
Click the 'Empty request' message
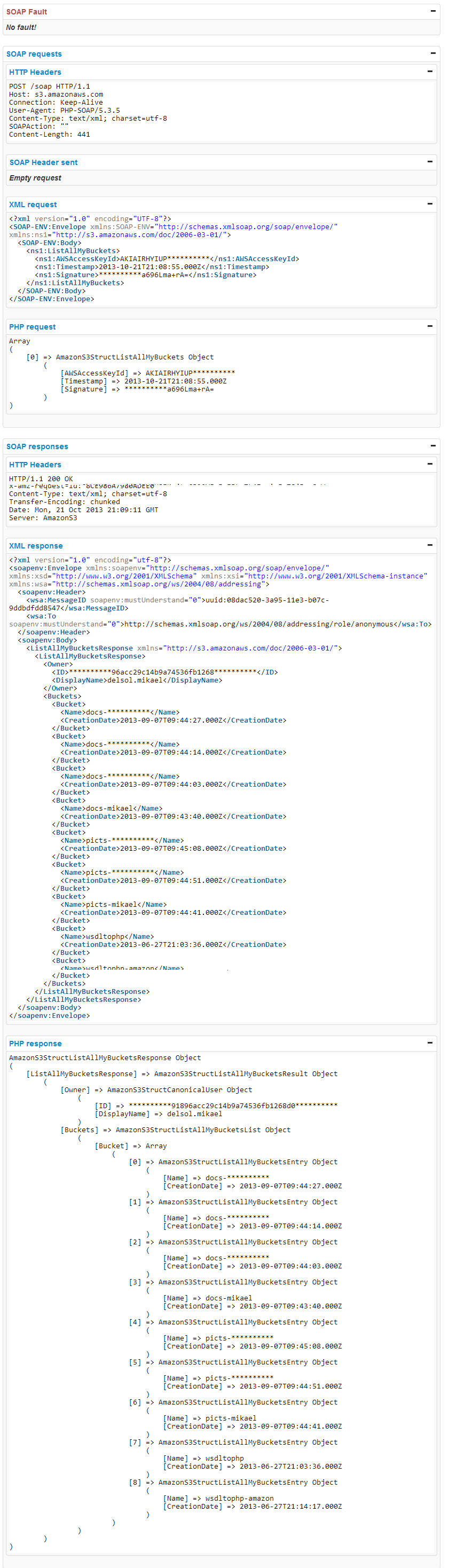coord(35,178)
